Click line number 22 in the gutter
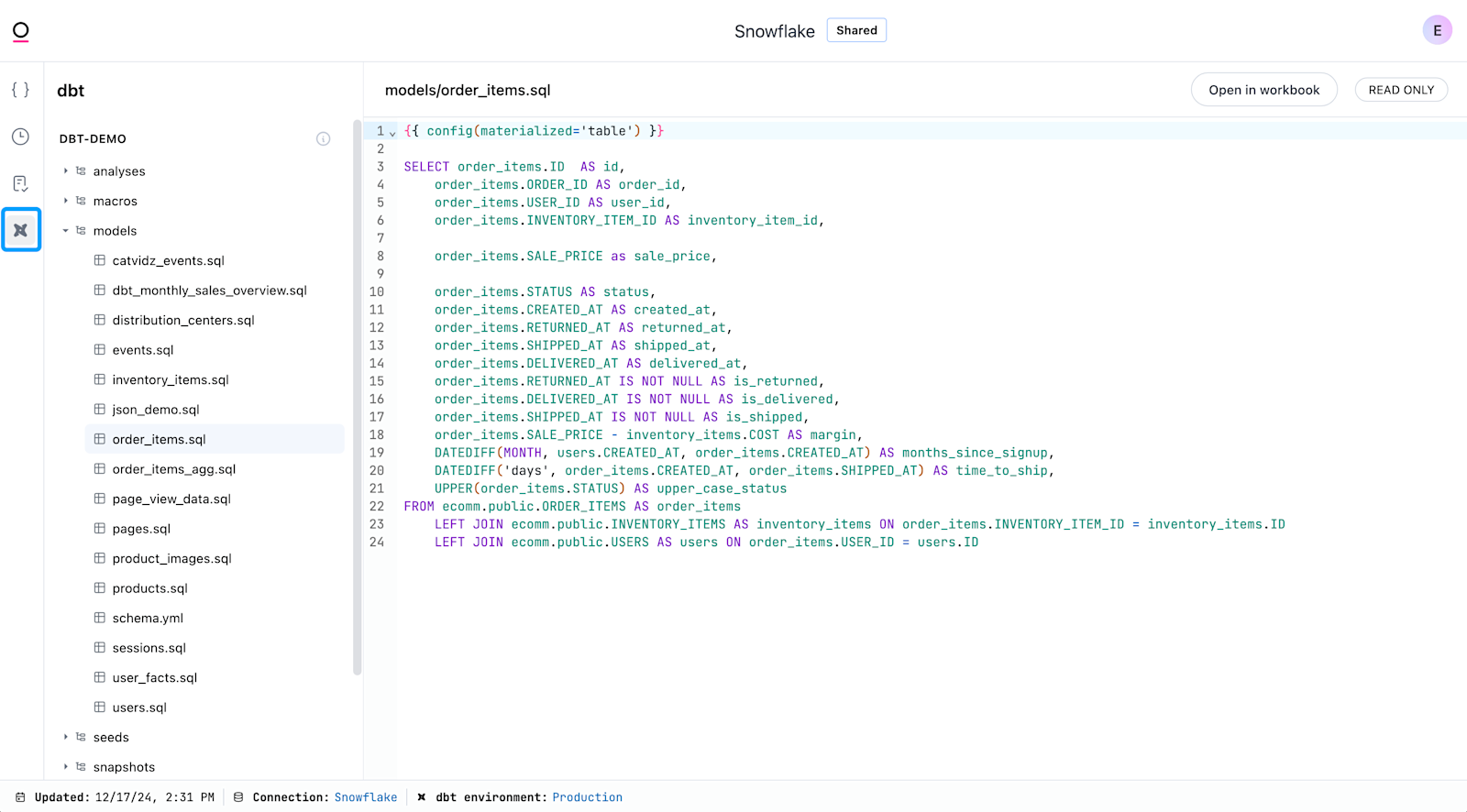 click(x=377, y=507)
